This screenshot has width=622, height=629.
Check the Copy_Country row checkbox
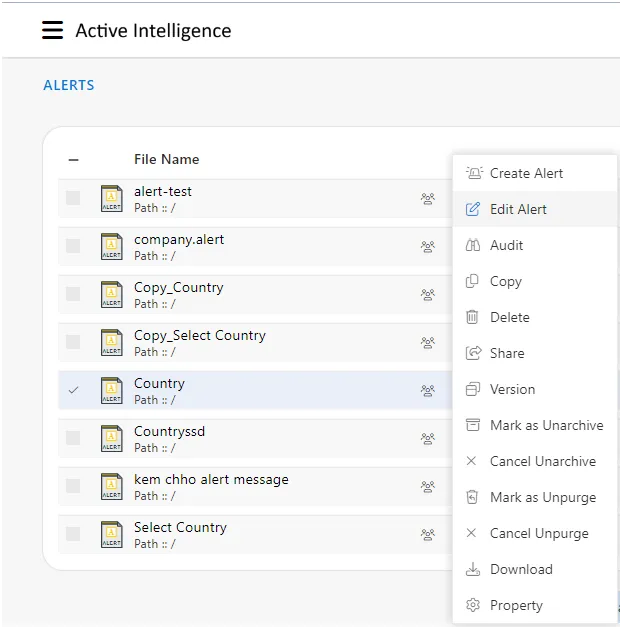click(73, 294)
